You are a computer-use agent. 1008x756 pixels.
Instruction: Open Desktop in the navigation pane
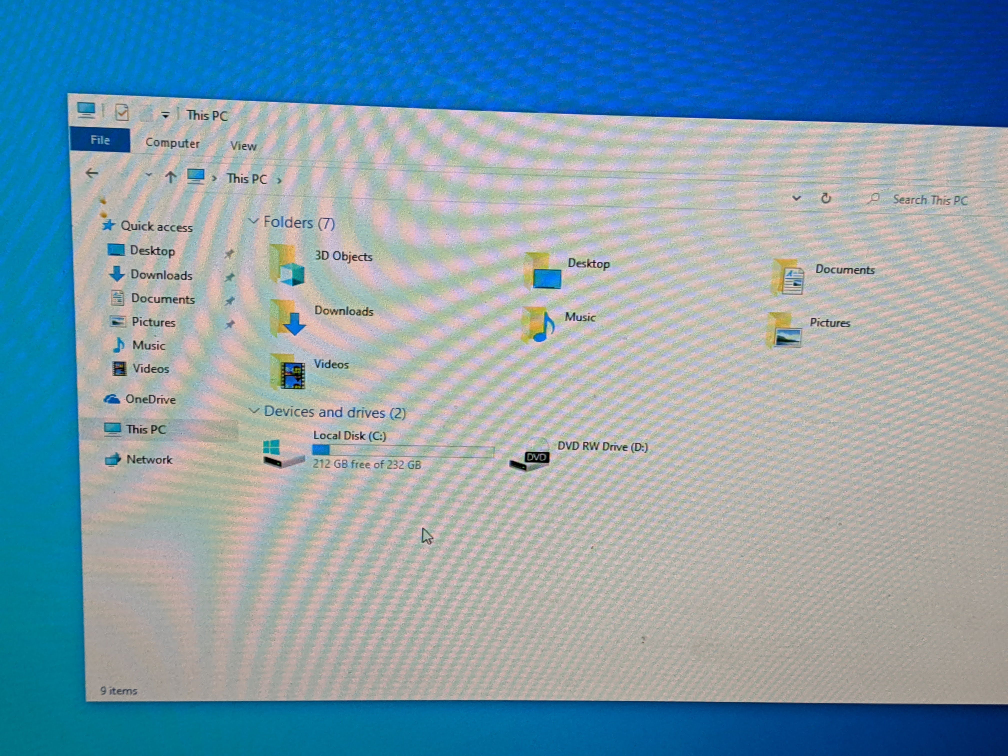[152, 251]
